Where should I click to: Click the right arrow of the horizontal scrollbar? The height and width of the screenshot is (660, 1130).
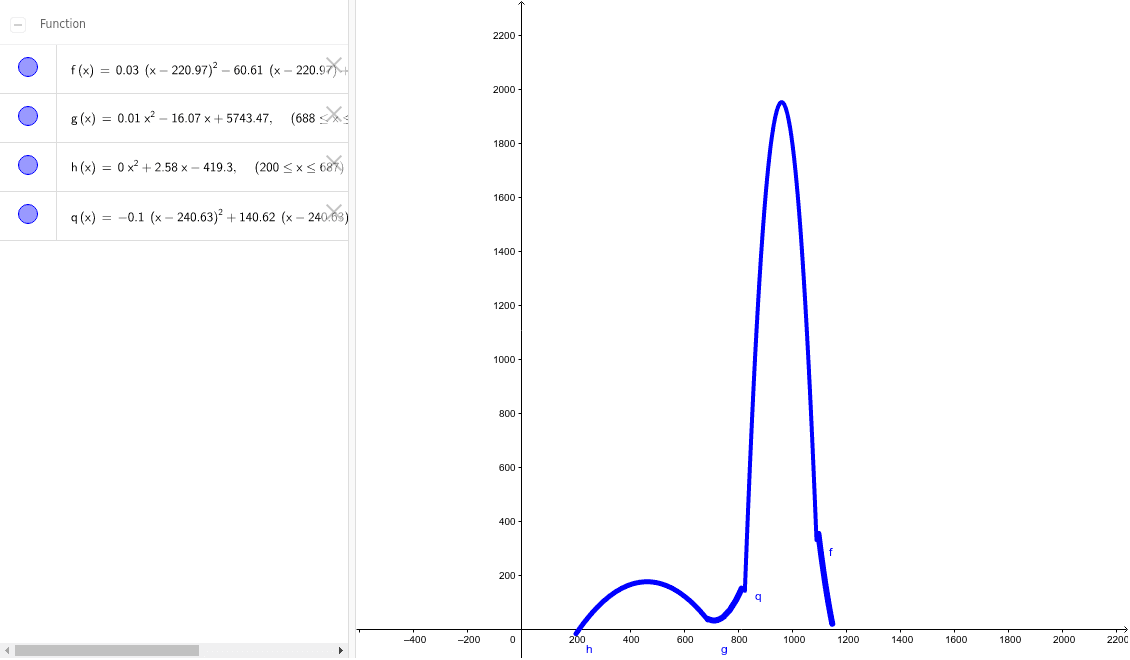[x=340, y=650]
